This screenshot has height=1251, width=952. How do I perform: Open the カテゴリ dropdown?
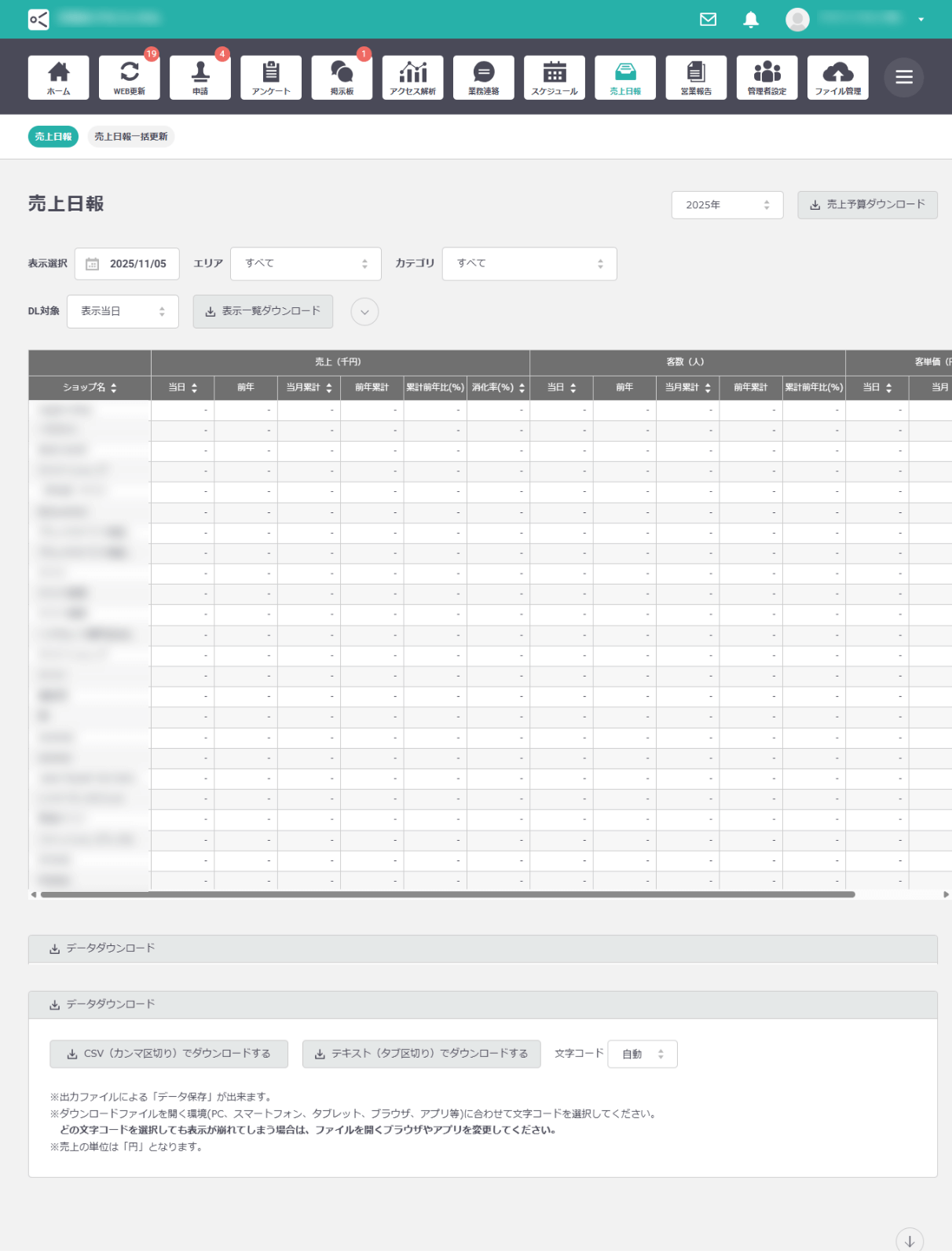529,264
